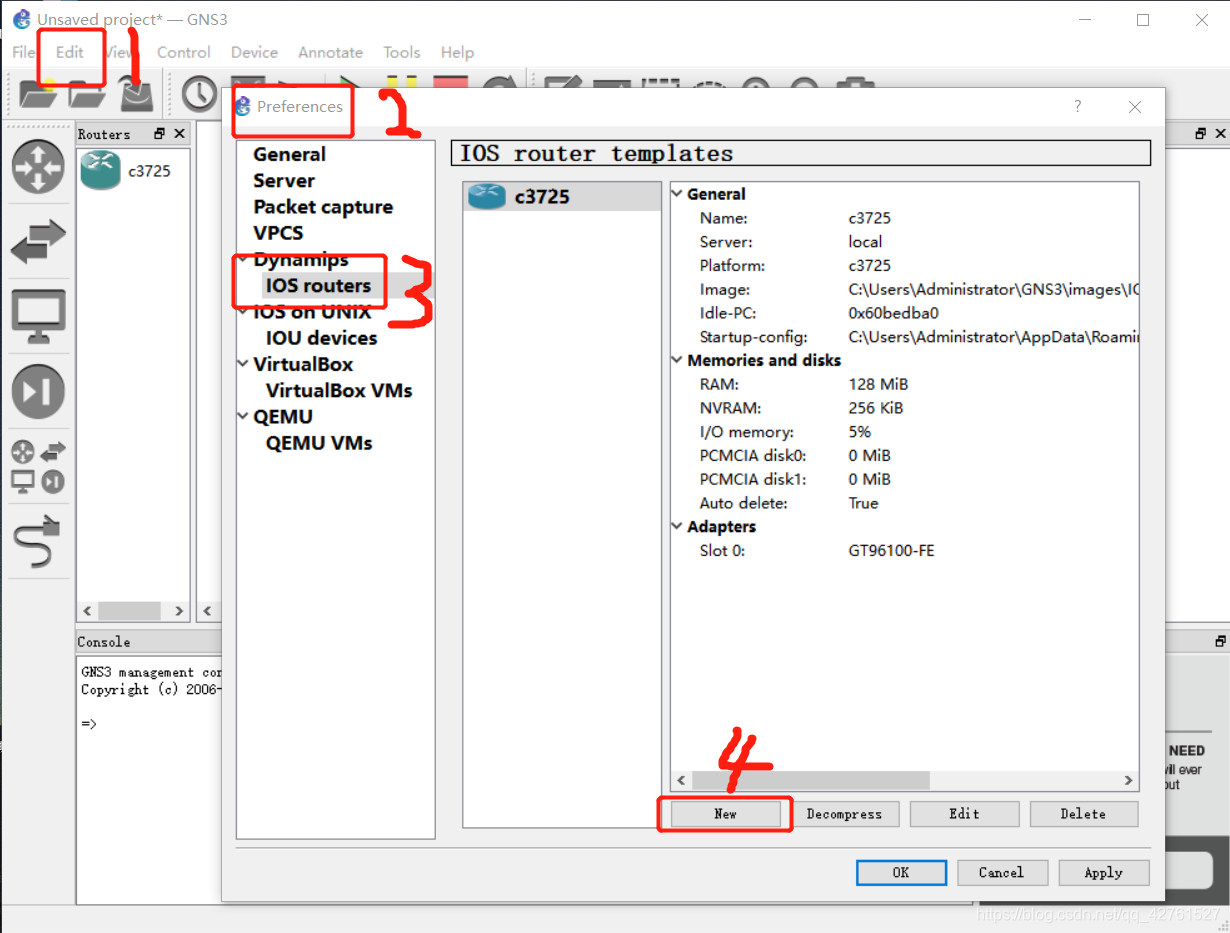The width and height of the screenshot is (1230, 933).
Task: Click Apply in Preferences dialog
Action: (x=1103, y=873)
